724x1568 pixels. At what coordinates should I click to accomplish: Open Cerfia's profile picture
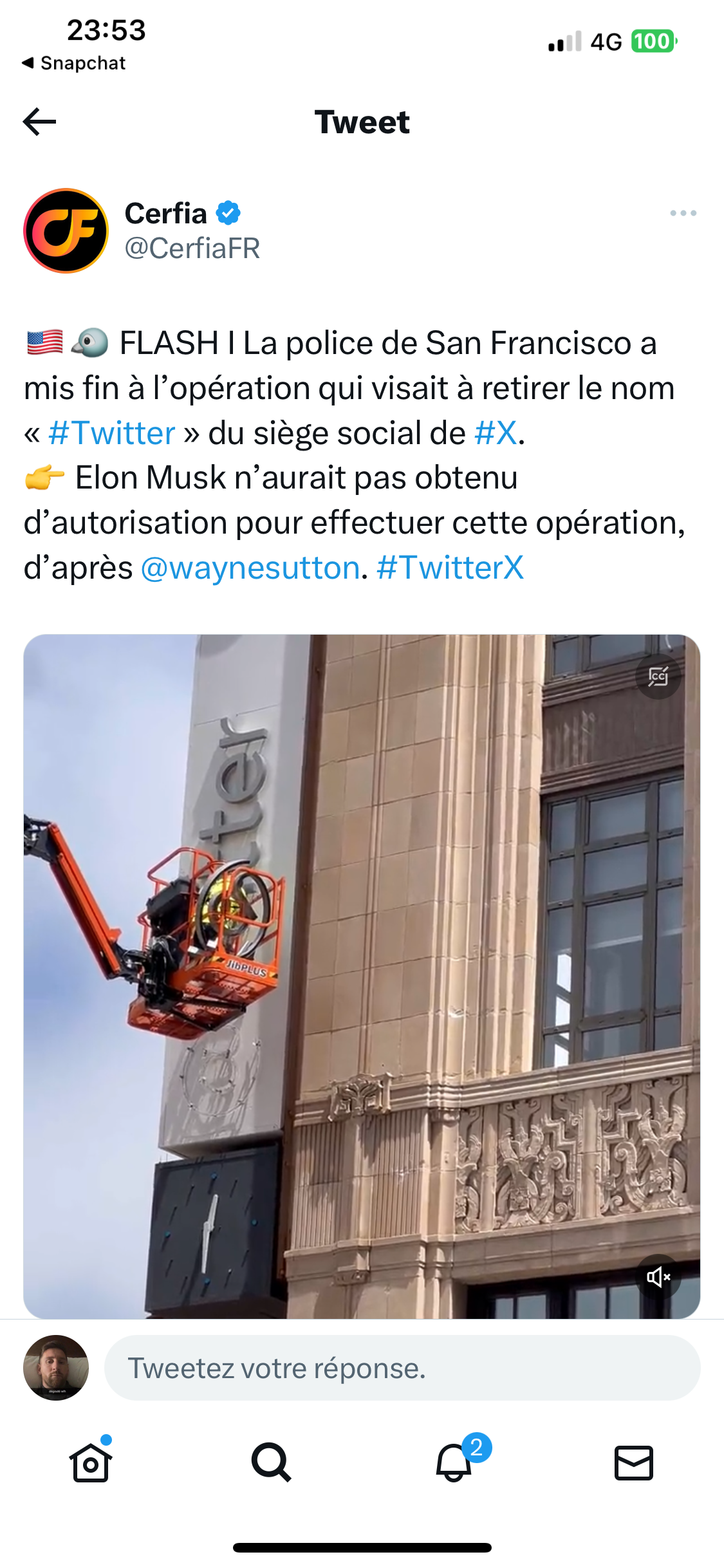(66, 230)
